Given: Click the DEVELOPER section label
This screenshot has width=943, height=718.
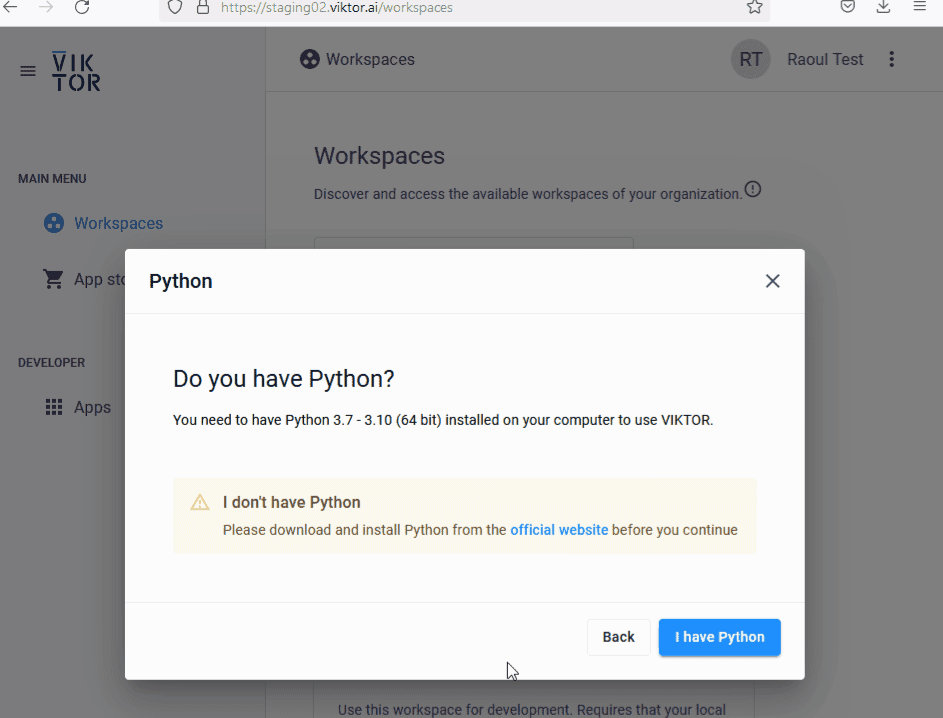Looking at the screenshot, I should [x=52, y=363].
